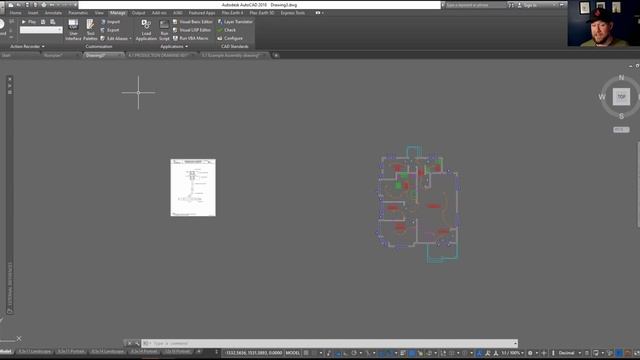
Task: Toggle Polar tracking in the status bar
Action: click(x=354, y=353)
